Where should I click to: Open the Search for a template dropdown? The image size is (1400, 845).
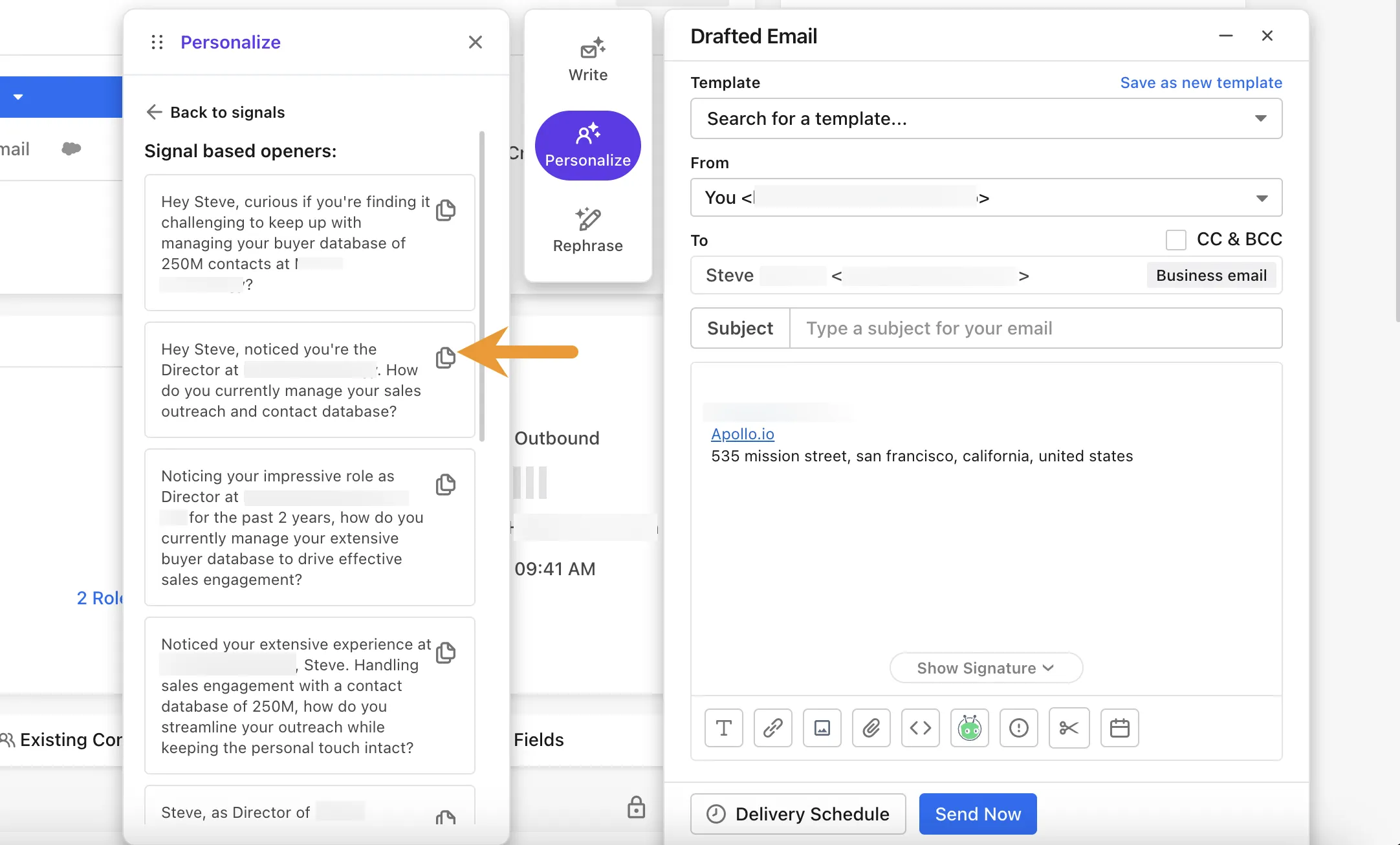coord(985,118)
